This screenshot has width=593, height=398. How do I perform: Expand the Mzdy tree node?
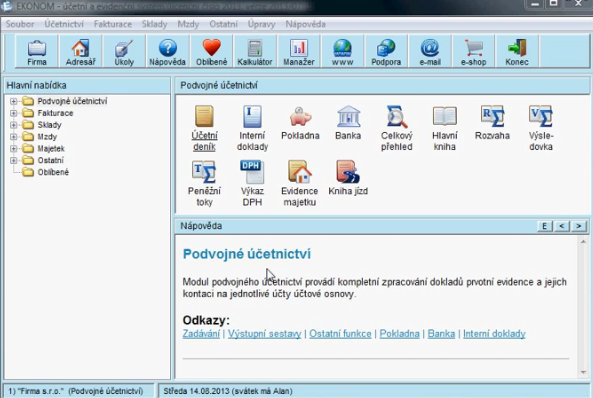coord(14,137)
